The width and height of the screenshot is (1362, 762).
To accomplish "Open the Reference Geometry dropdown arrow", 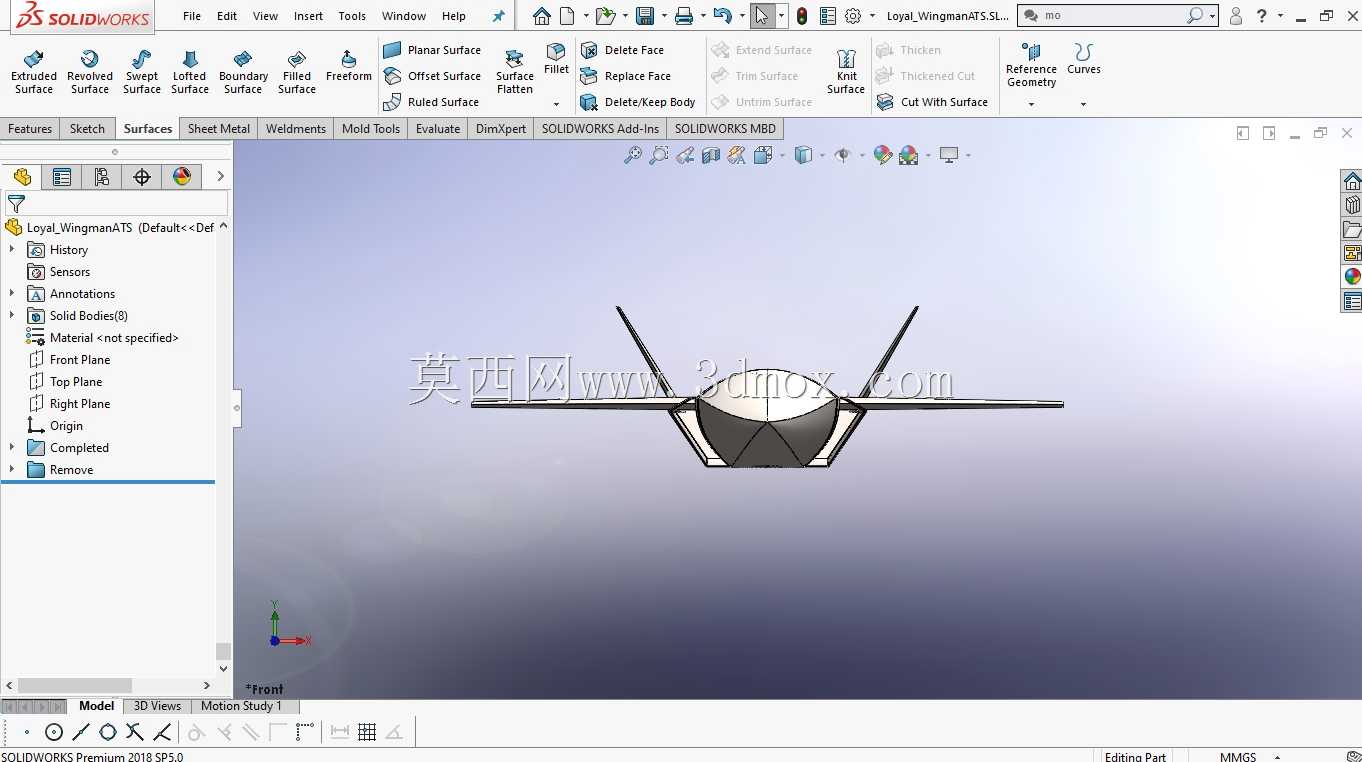I will coord(1031,104).
